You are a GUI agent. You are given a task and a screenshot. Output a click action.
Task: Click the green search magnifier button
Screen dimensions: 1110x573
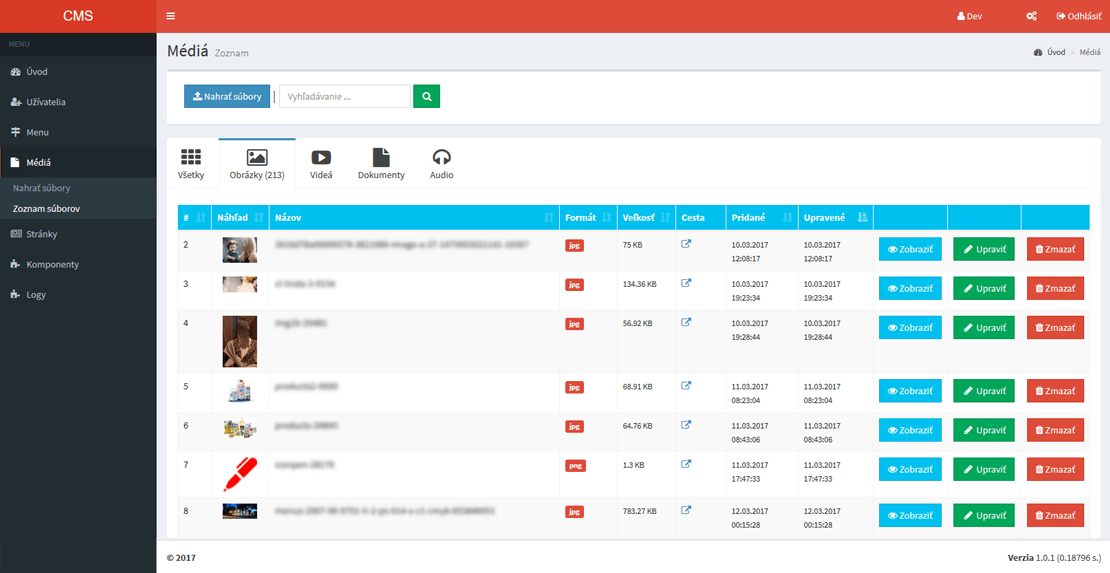(x=427, y=96)
